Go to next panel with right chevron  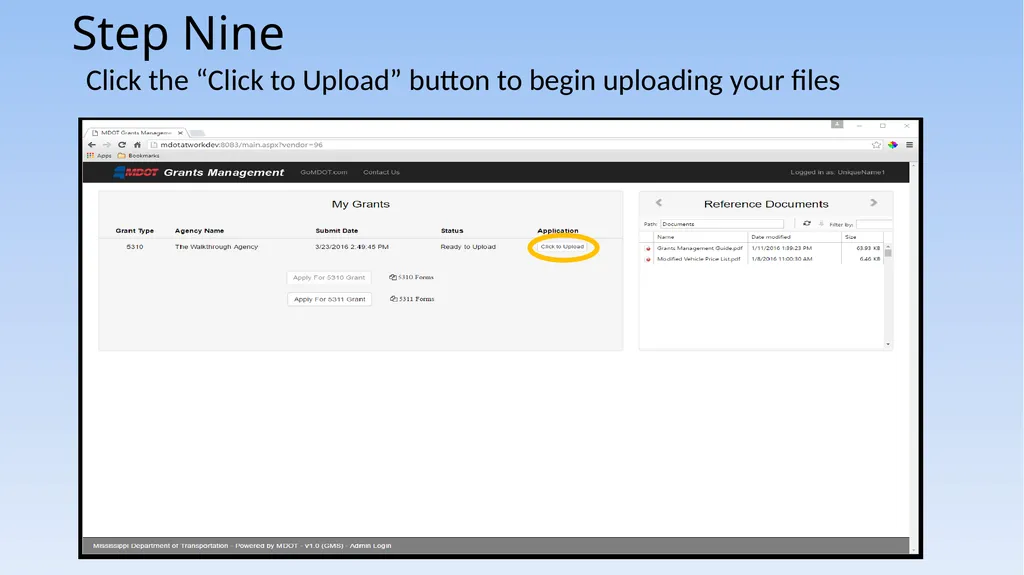pos(874,203)
